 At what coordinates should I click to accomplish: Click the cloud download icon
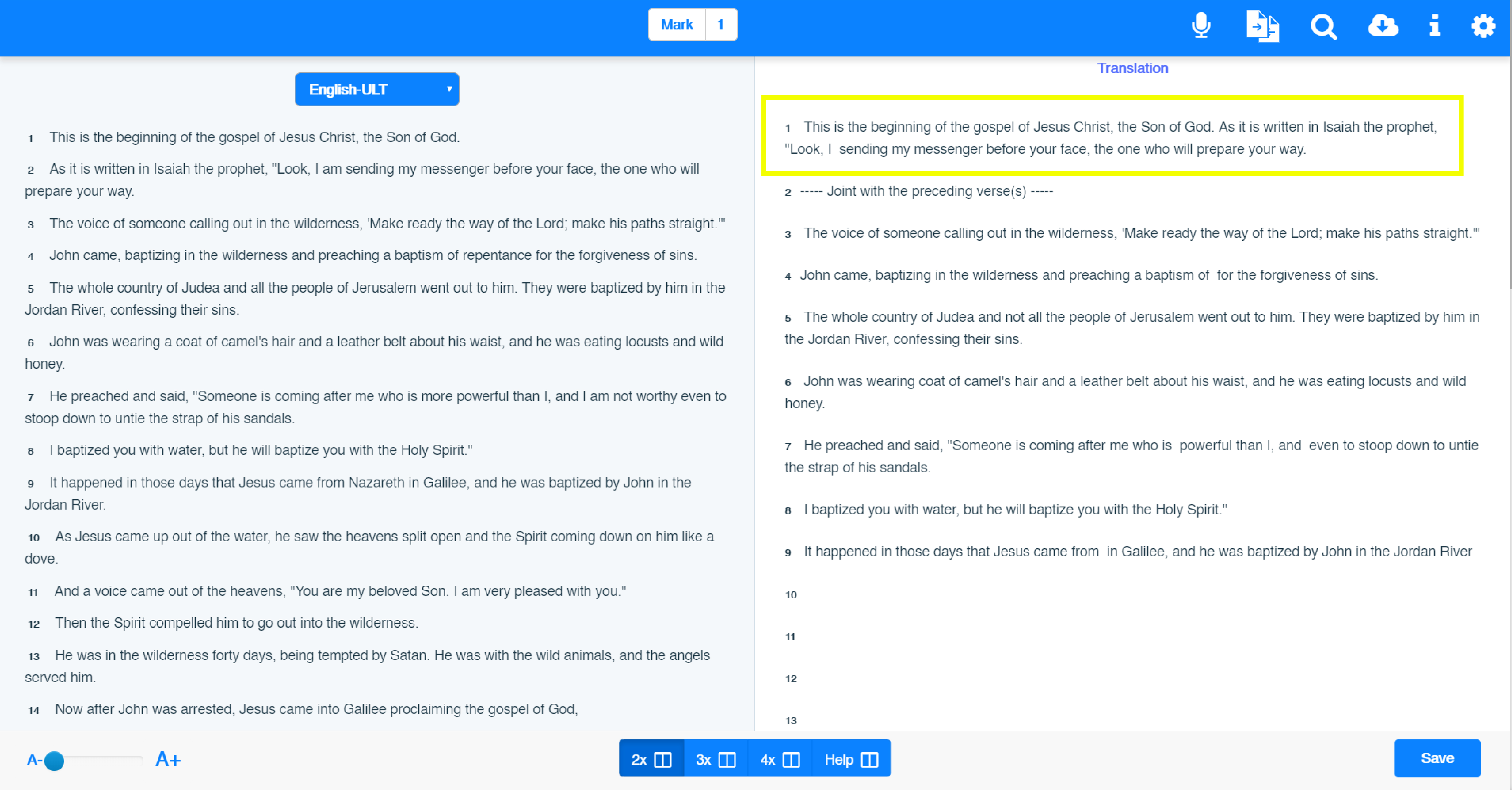click(x=1383, y=26)
